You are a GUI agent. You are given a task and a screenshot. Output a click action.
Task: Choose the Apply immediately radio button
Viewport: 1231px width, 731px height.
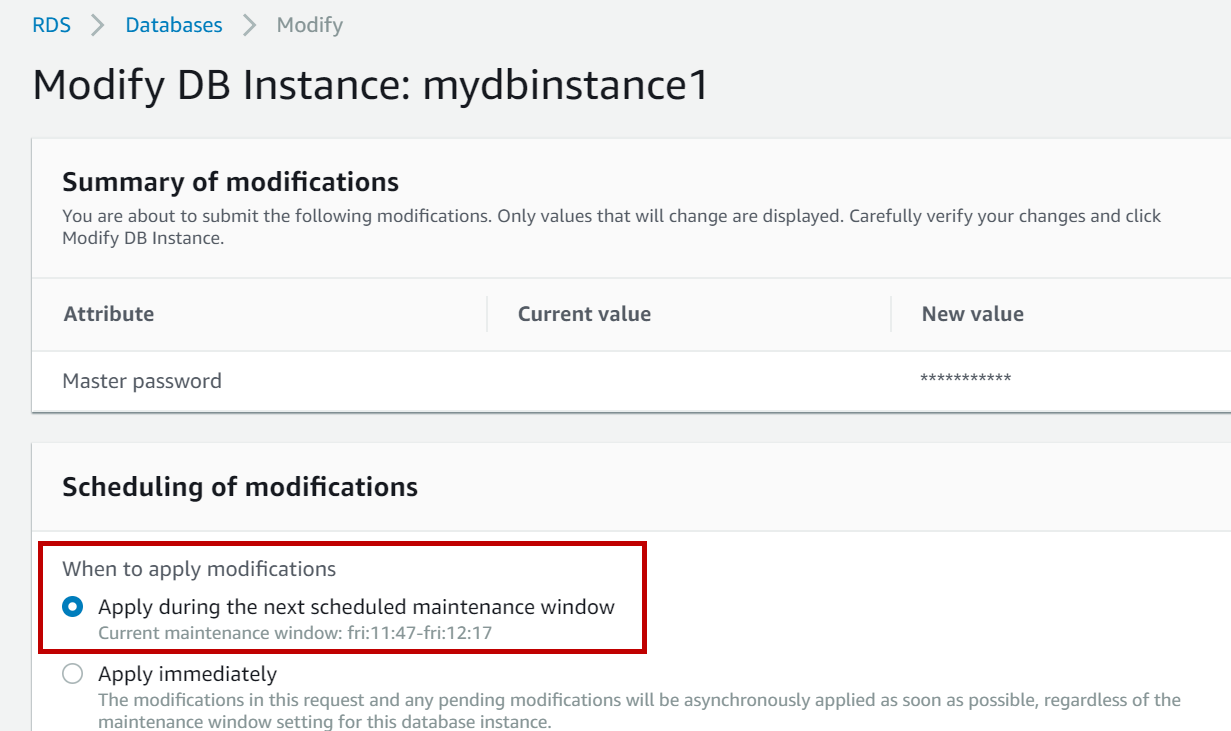point(72,674)
